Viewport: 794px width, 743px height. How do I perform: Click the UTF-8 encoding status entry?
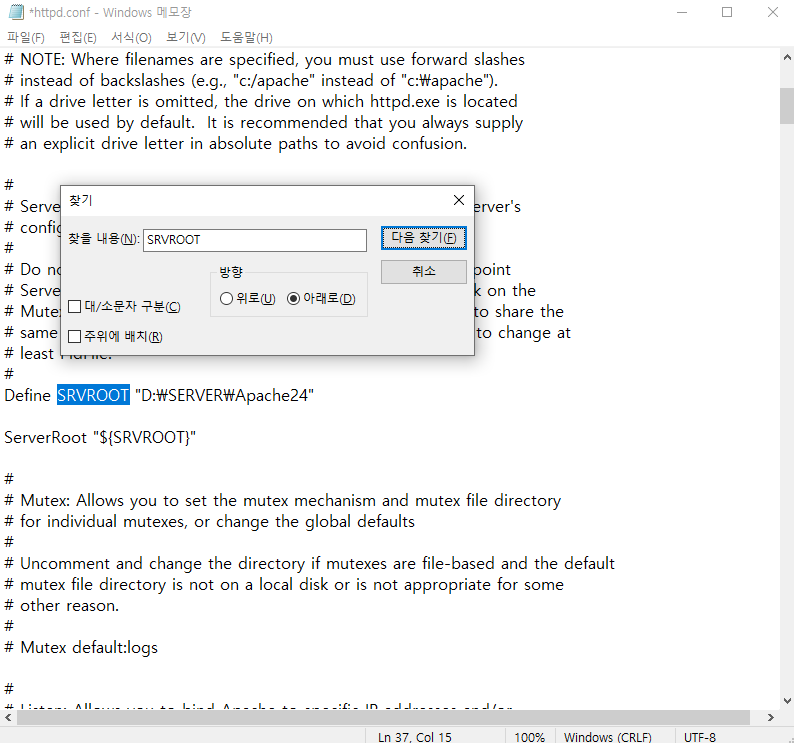(x=699, y=737)
